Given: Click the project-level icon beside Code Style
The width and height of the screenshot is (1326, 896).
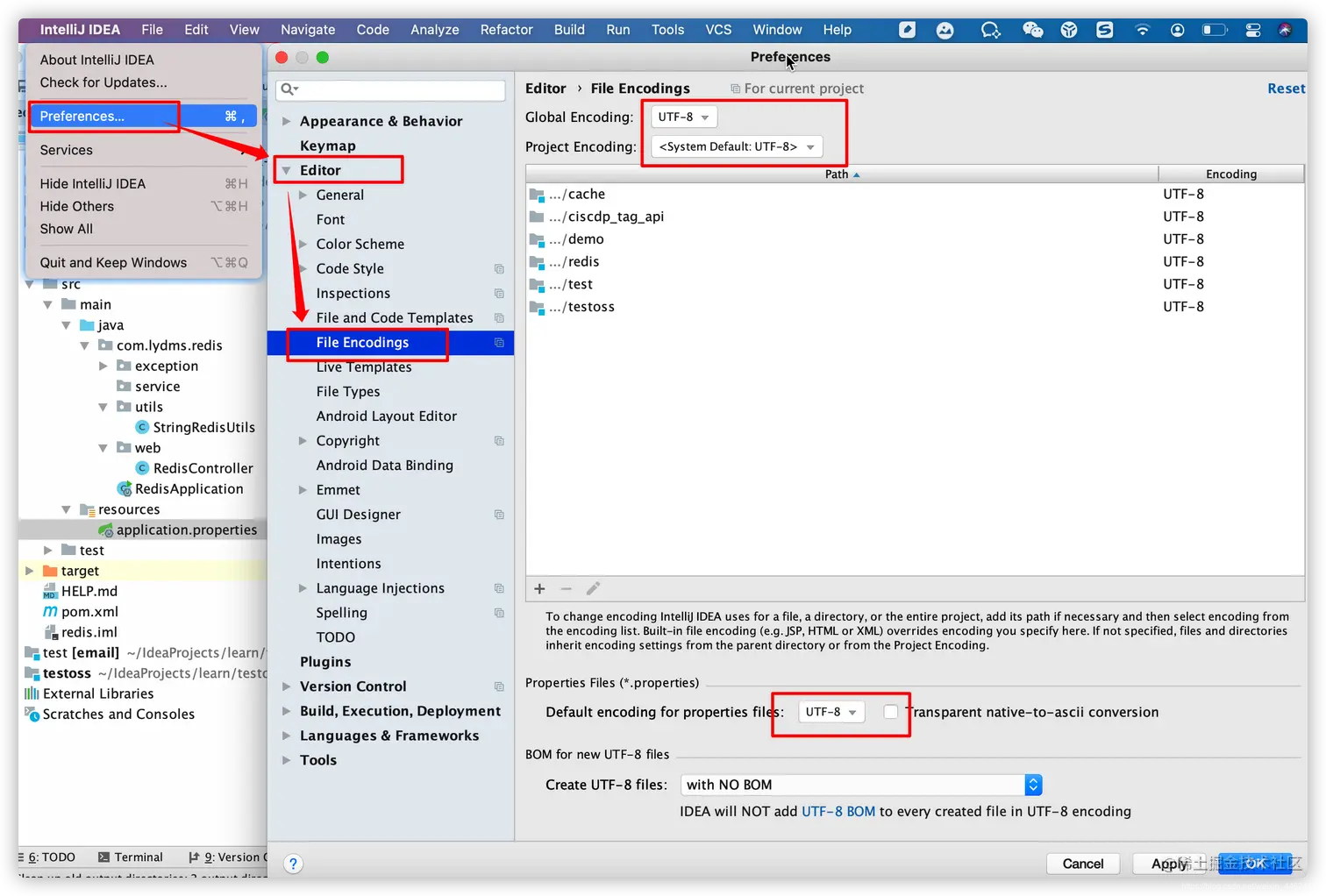Looking at the screenshot, I should point(499,269).
